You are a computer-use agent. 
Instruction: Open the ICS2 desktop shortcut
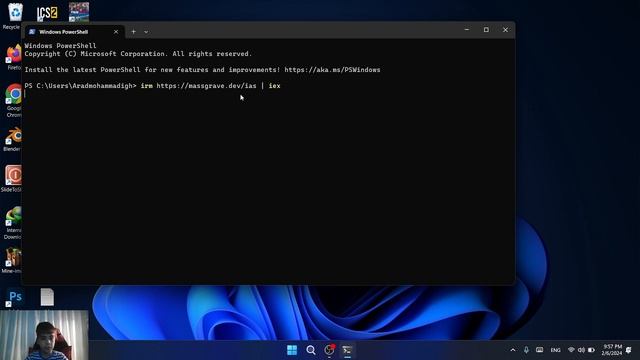coord(47,13)
